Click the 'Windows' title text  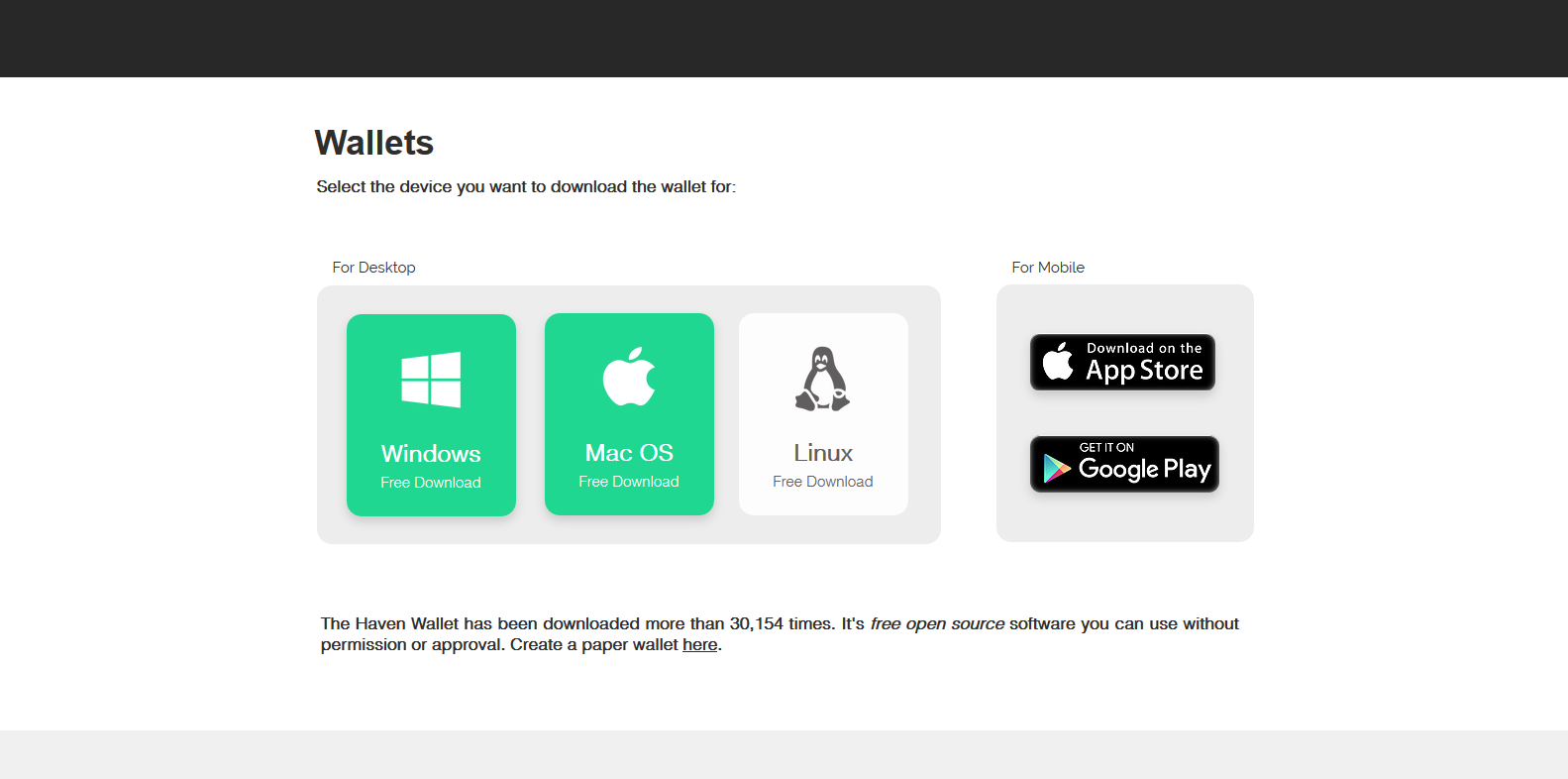coord(431,454)
